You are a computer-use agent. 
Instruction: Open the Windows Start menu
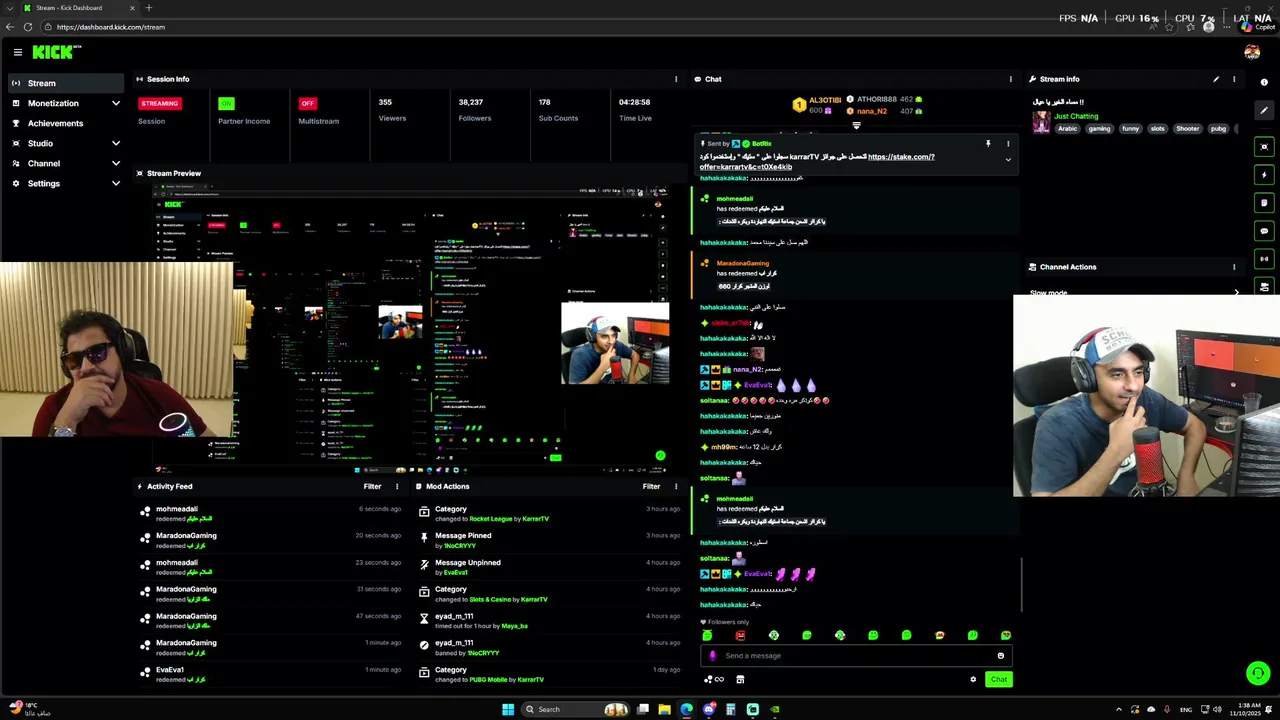click(x=508, y=710)
